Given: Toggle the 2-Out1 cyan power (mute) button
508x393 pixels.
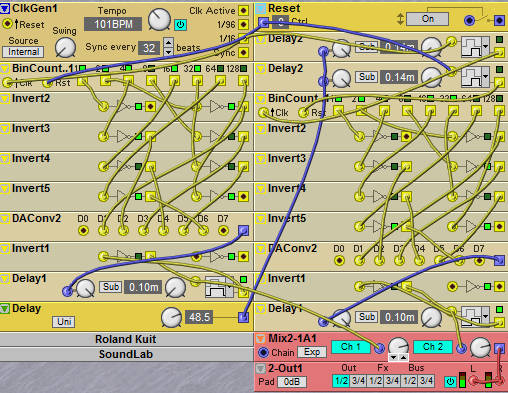Looking at the screenshot, I should pos(450,381).
